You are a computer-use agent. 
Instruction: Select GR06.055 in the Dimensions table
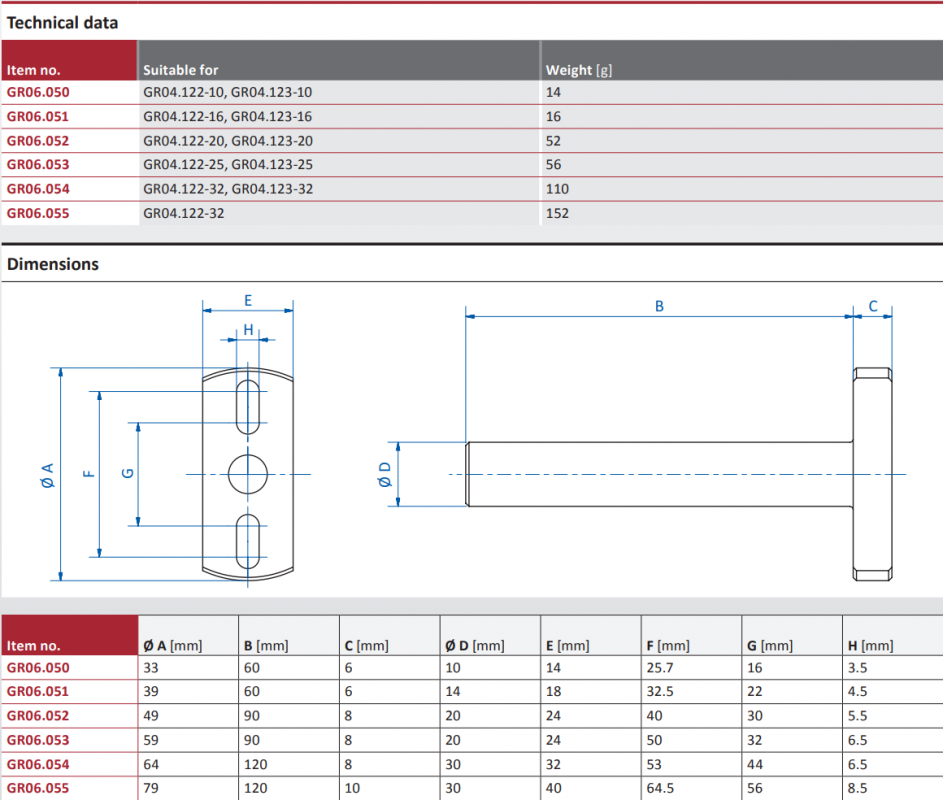coord(38,788)
